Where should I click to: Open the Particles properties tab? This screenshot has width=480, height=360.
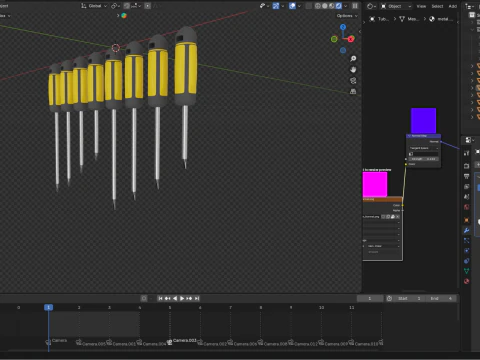point(466,241)
